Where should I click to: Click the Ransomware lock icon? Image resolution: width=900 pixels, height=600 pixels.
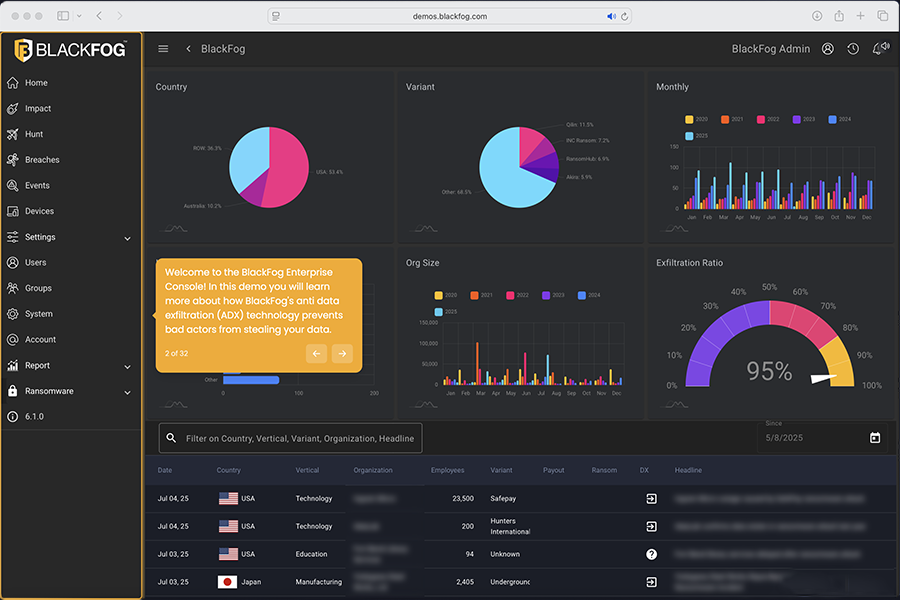[x=13, y=391]
